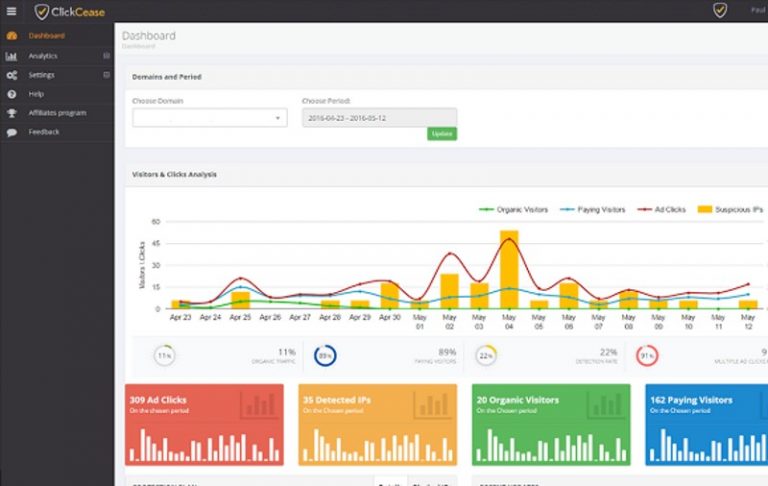Click the Settings gears icon
The width and height of the screenshot is (768, 486).
click(12, 75)
